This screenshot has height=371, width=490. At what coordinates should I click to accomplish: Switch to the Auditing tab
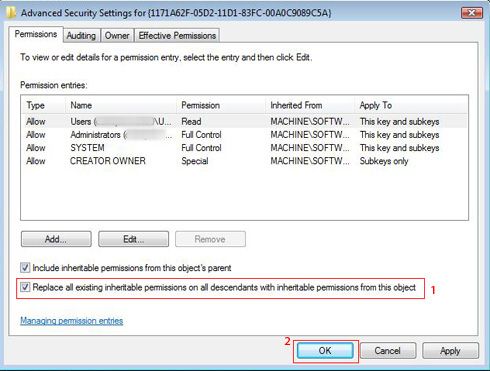point(81,35)
